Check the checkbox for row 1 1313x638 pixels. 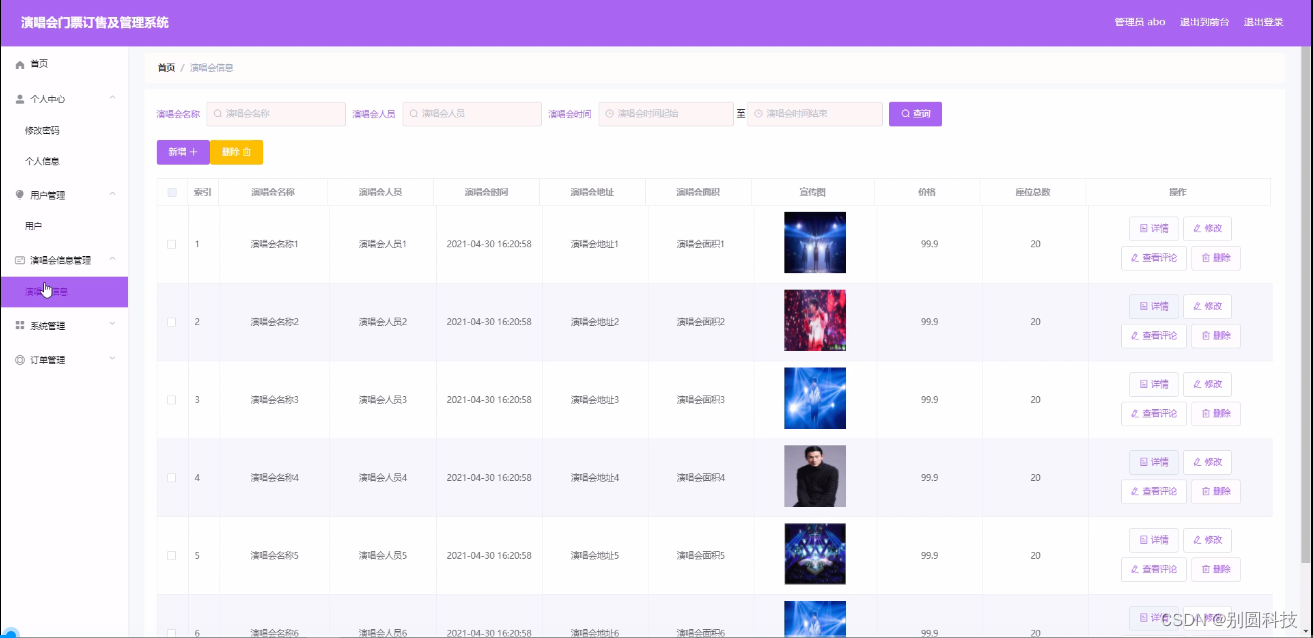pos(171,242)
